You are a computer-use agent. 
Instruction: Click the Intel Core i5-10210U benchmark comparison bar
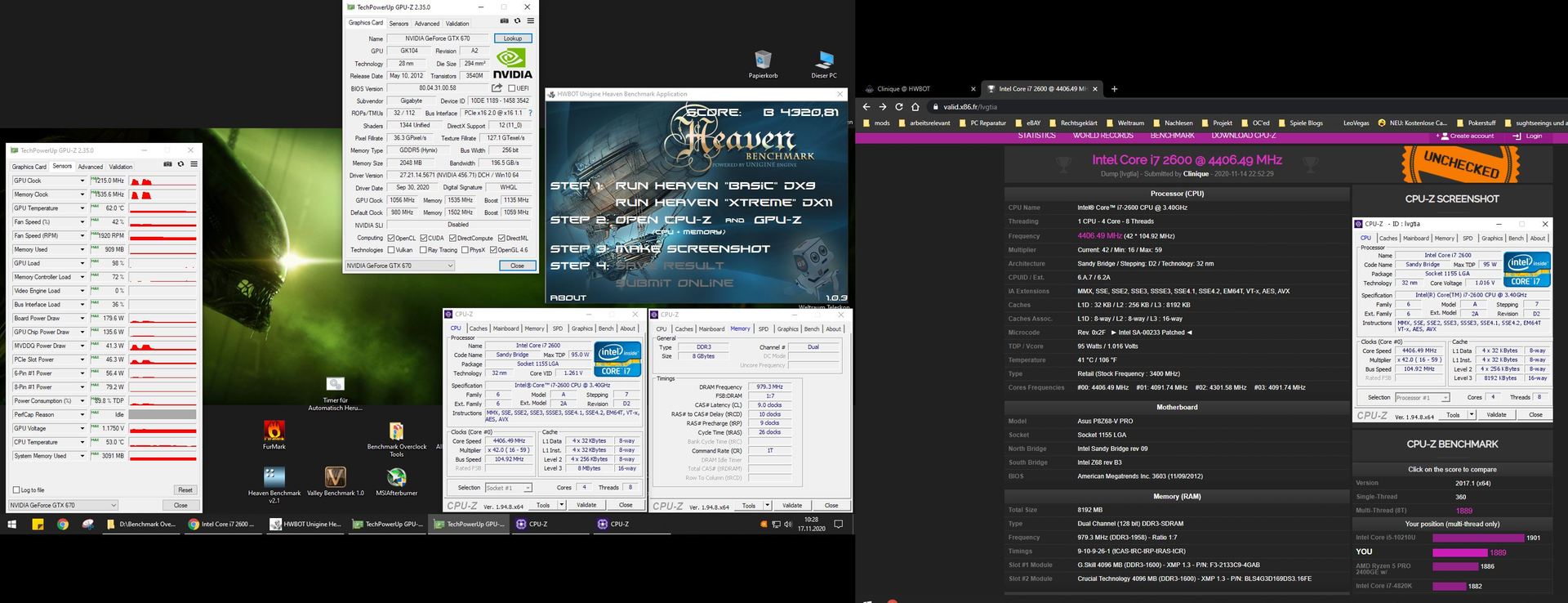click(1478, 538)
